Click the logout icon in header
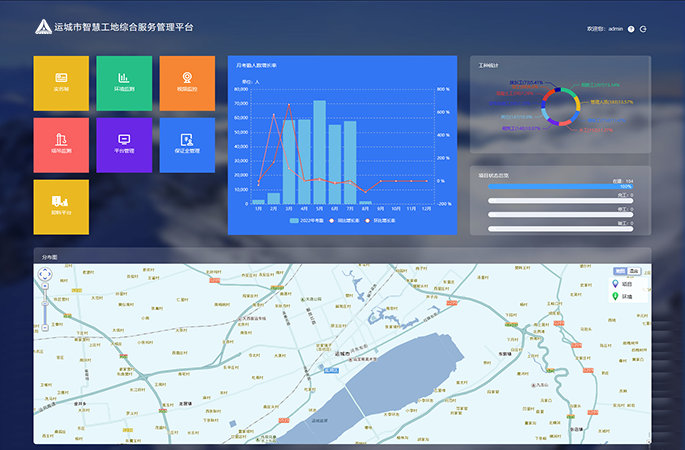The image size is (685, 450). tap(643, 29)
